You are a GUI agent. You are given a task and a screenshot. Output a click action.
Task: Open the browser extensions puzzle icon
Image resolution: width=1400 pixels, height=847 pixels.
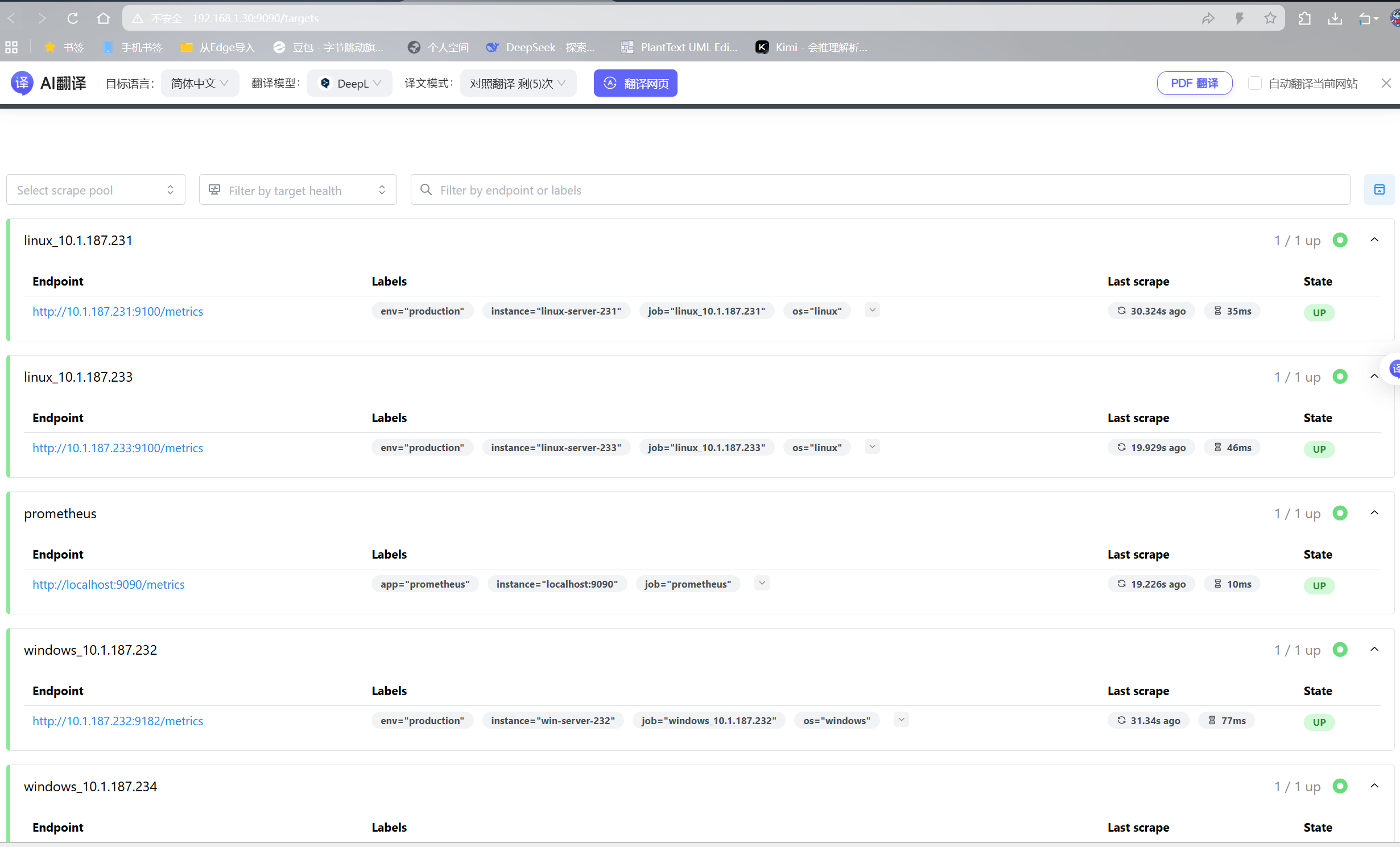[x=1304, y=18]
